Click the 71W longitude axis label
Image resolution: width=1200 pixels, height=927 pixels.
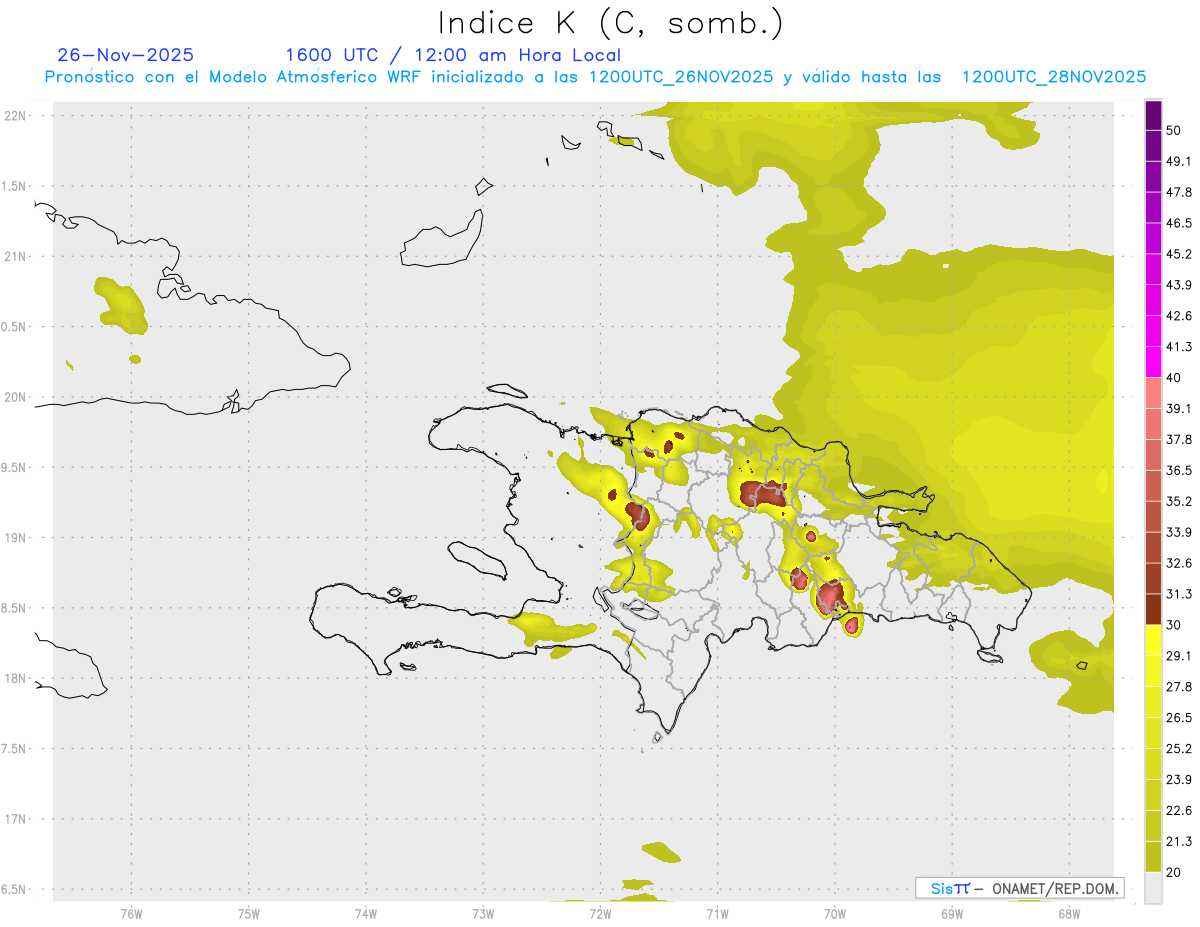pyautogui.click(x=717, y=913)
